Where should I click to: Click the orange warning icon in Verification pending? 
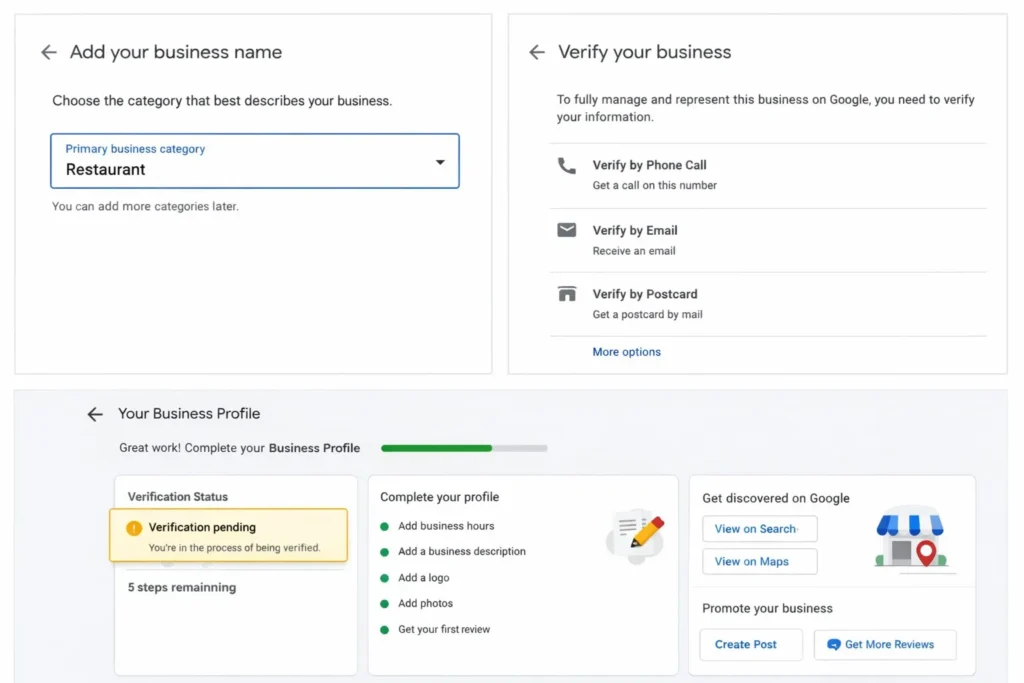(x=134, y=528)
